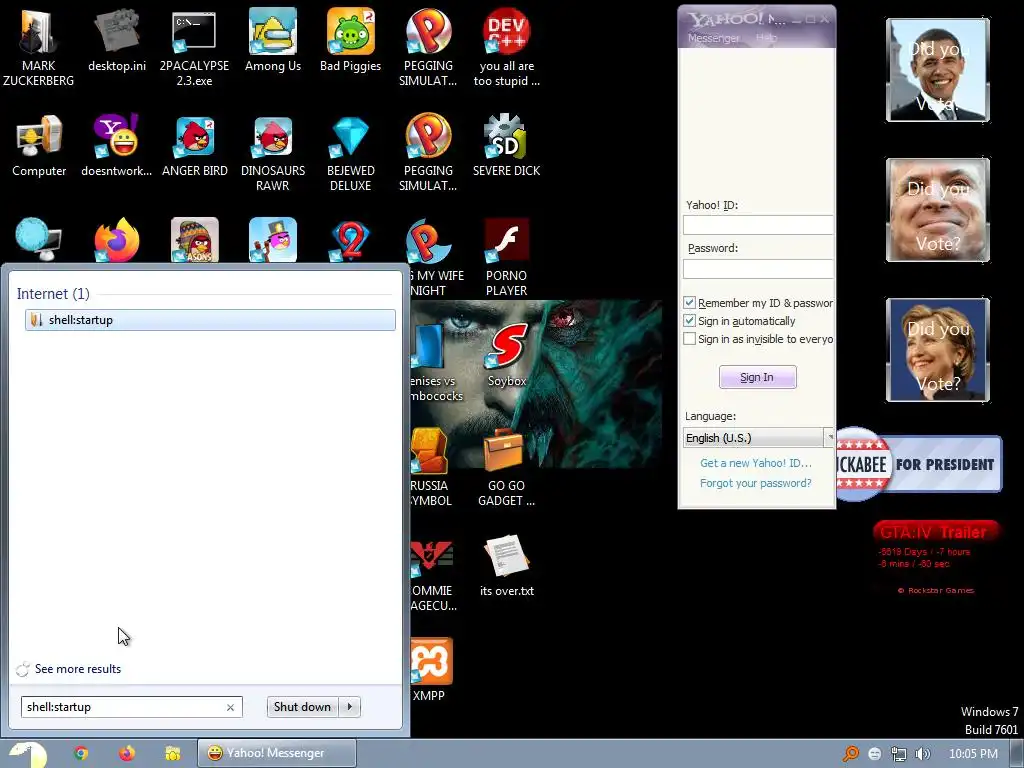
Task: Launch the XMPP desktop shortcut
Action: (430, 670)
